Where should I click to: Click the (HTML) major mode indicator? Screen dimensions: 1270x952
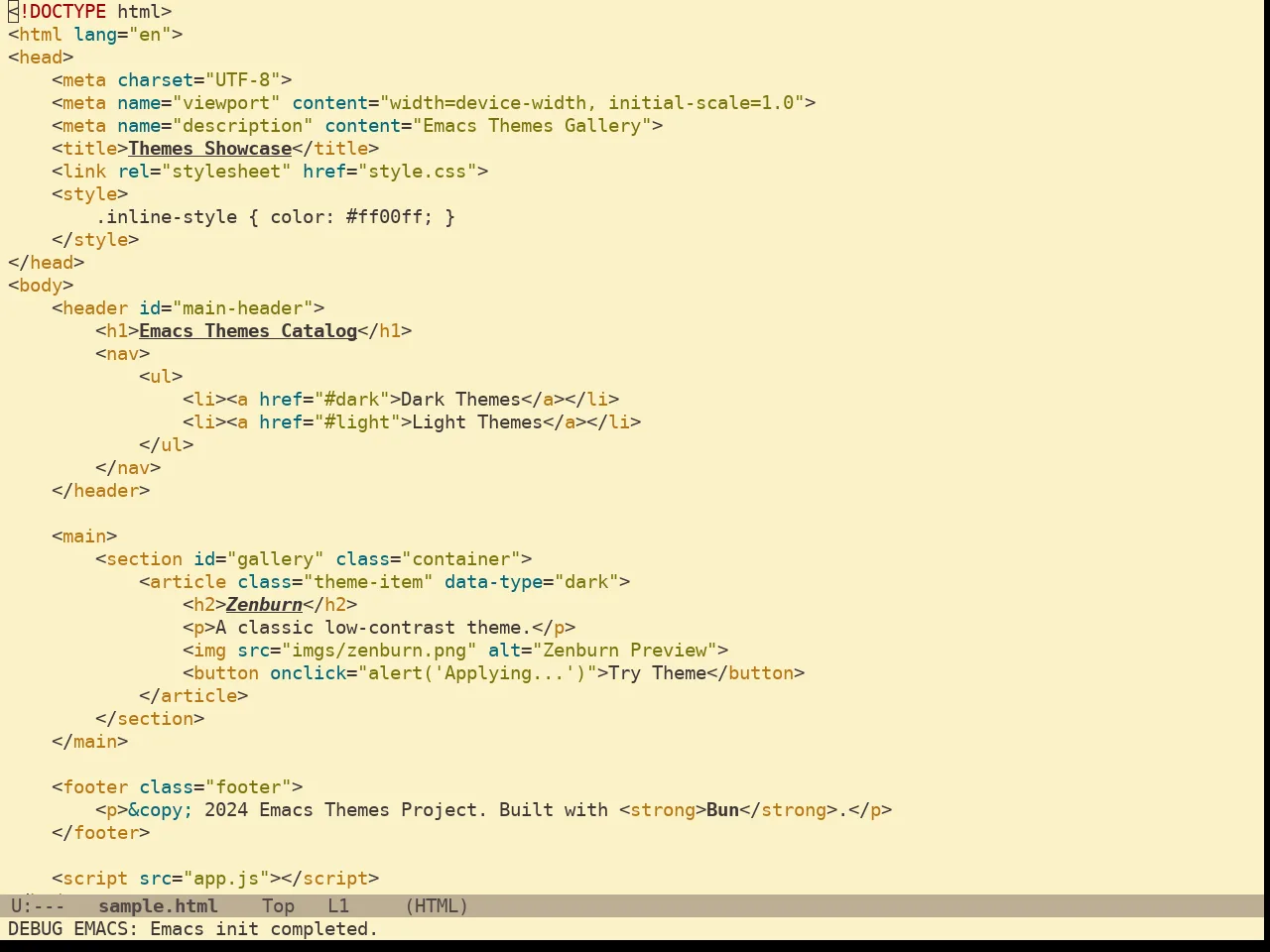pos(437,905)
